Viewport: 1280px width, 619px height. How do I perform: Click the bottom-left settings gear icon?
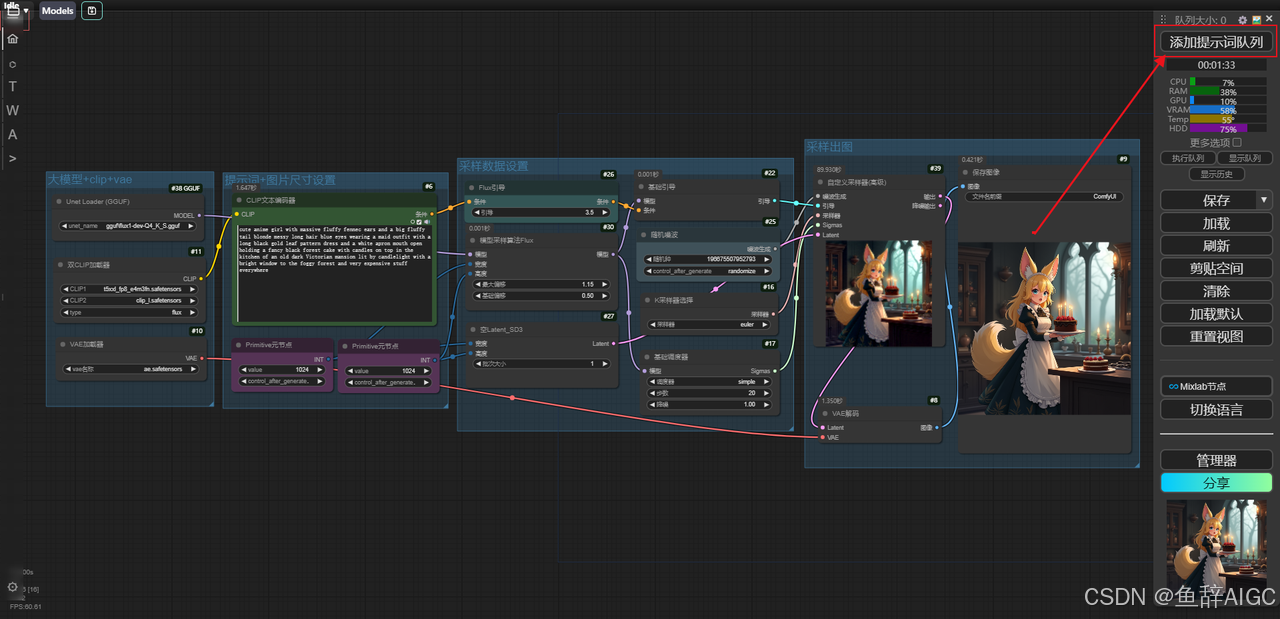[12, 587]
